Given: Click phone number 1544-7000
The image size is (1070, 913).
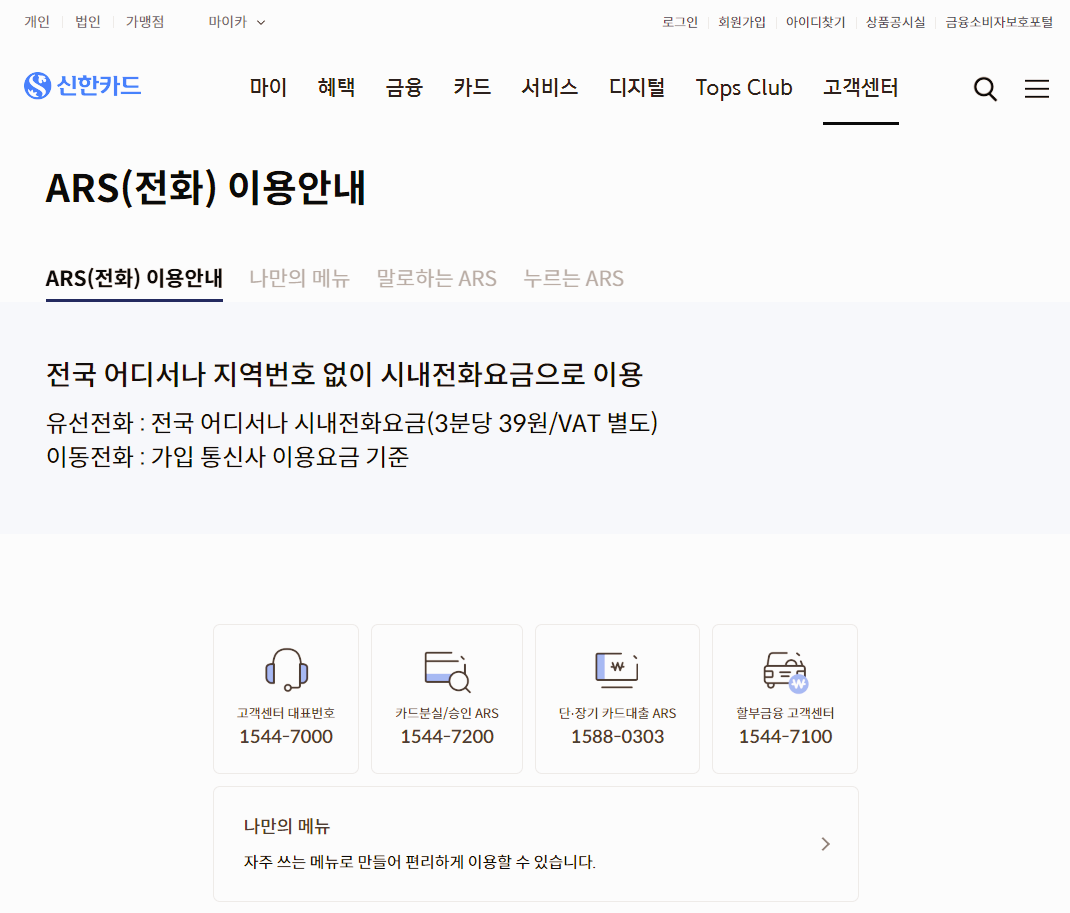Looking at the screenshot, I should [286, 736].
